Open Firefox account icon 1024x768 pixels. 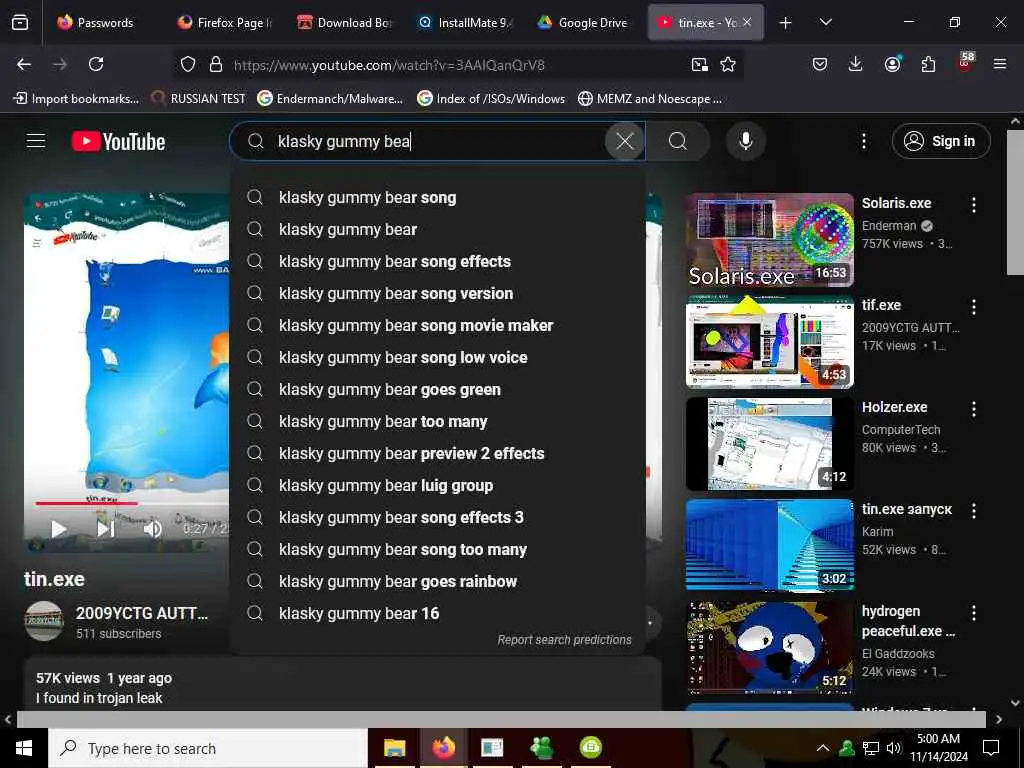[892, 64]
